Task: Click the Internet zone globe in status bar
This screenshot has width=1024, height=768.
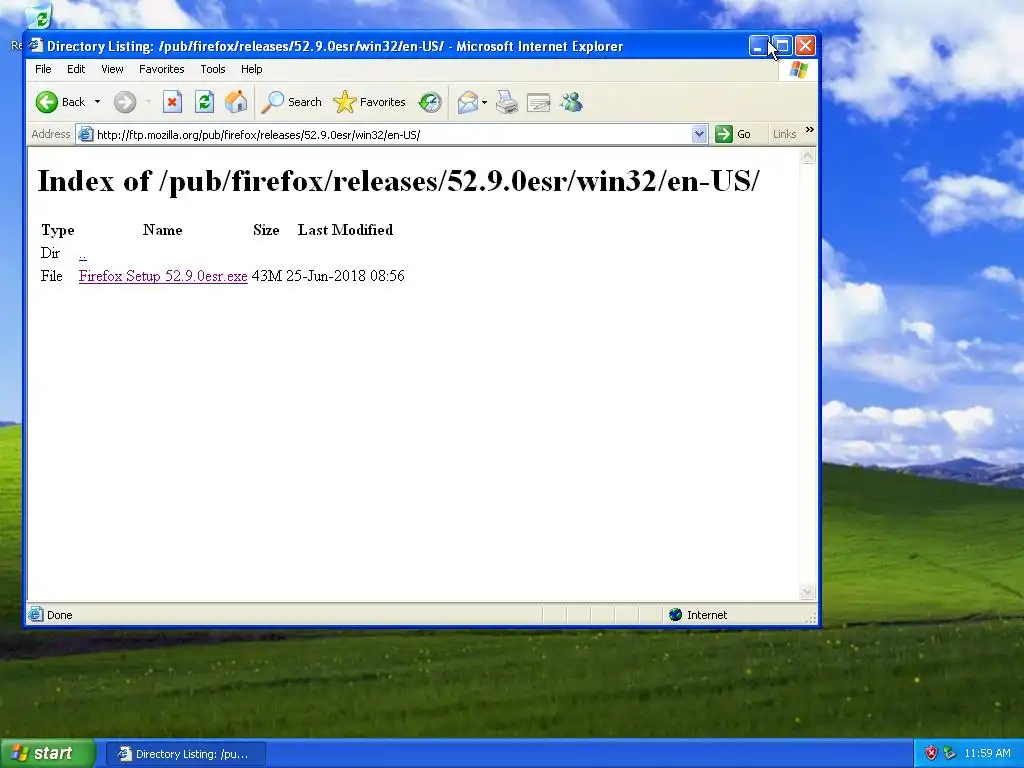Action: click(675, 615)
